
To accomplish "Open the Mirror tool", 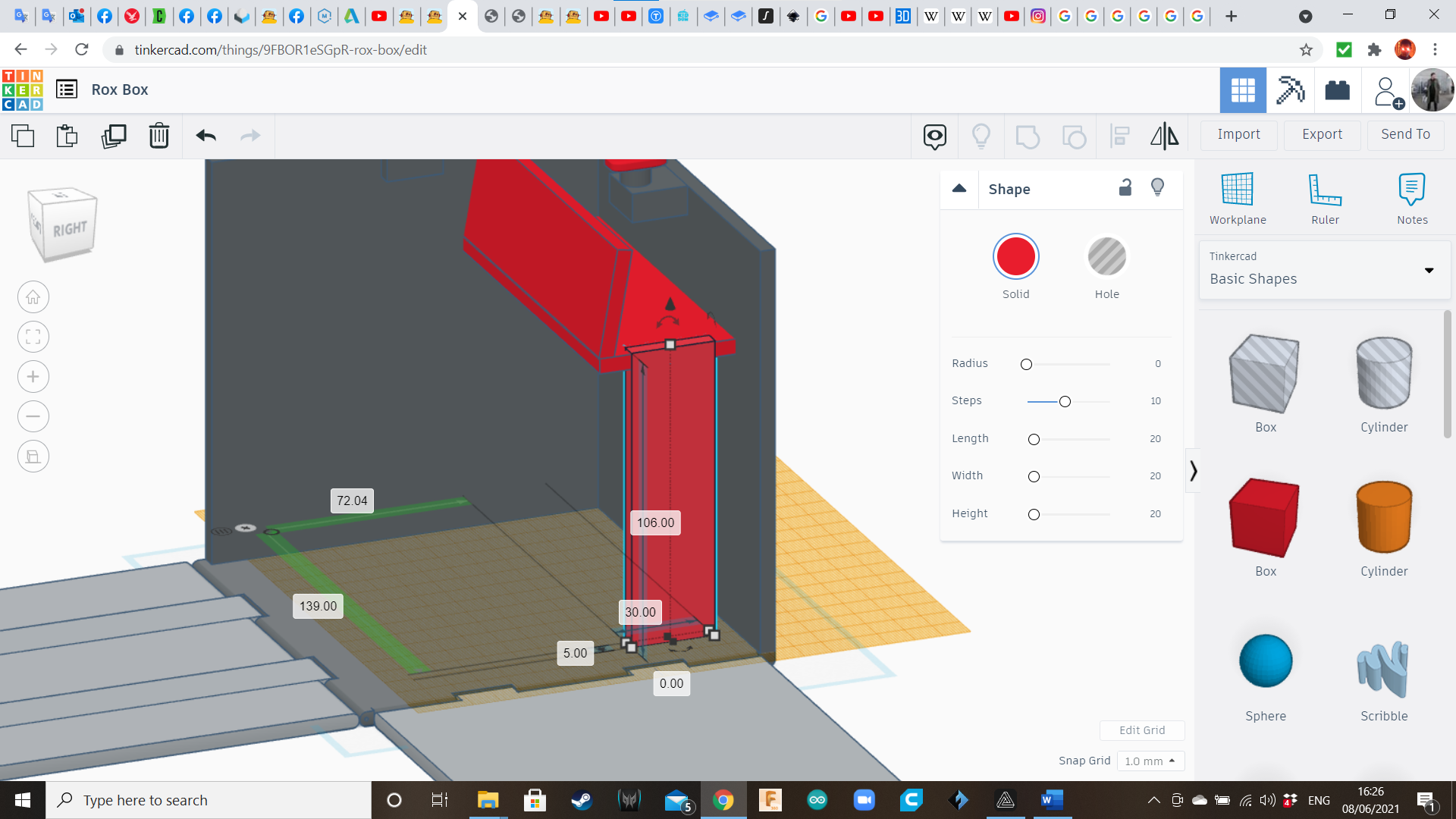I will pyautogui.click(x=1164, y=136).
